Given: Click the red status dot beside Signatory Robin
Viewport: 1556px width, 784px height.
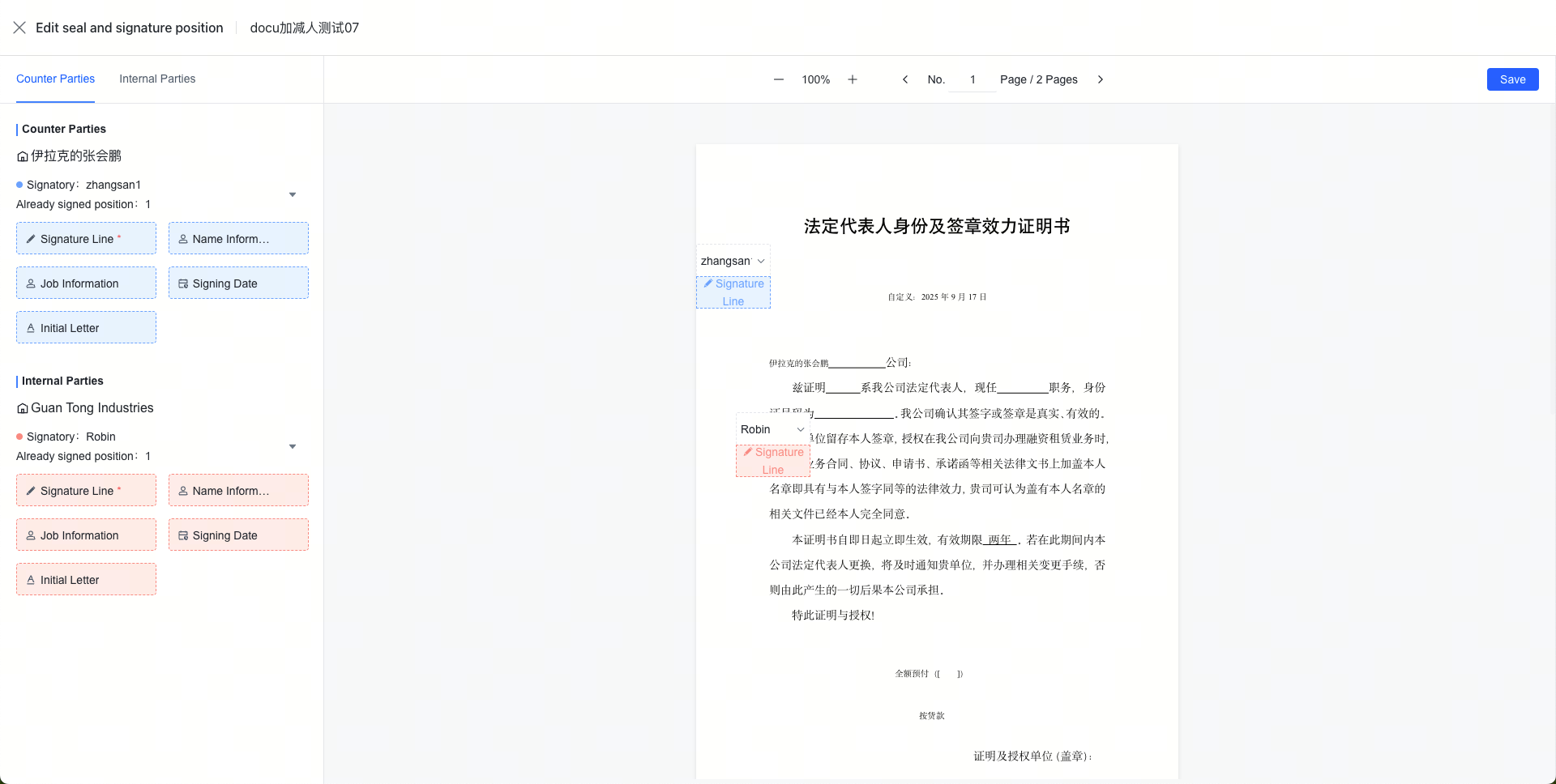Looking at the screenshot, I should [20, 437].
